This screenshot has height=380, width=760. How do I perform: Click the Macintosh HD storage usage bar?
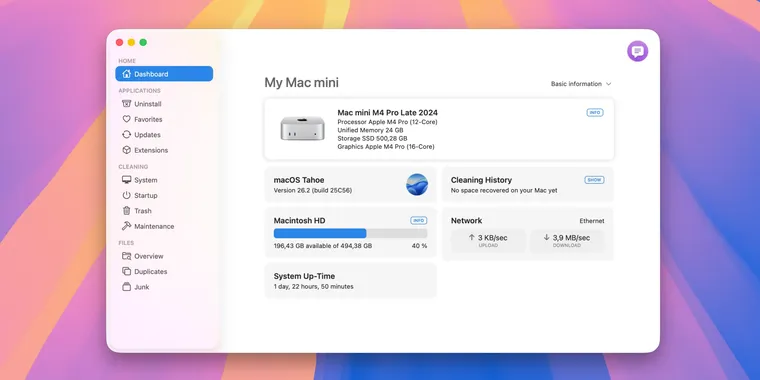[350, 233]
